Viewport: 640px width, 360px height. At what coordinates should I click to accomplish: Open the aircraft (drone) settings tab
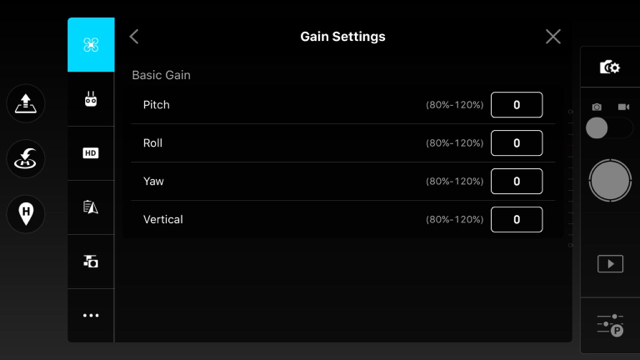[x=91, y=45]
